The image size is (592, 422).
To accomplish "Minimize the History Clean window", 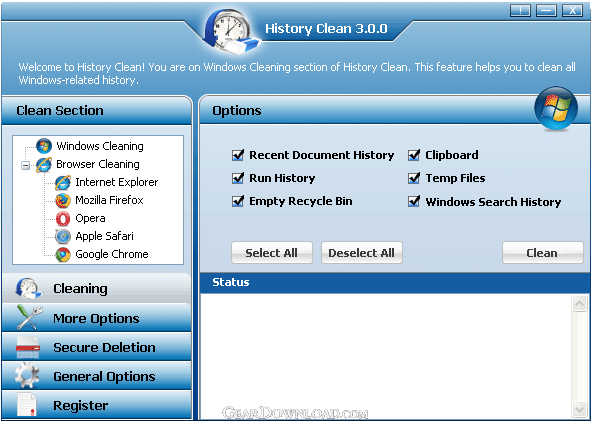I will [x=546, y=11].
